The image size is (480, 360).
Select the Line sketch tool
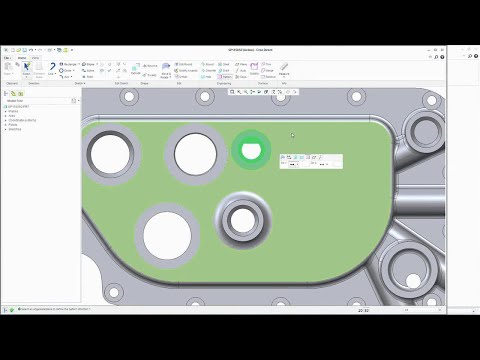coord(52,67)
